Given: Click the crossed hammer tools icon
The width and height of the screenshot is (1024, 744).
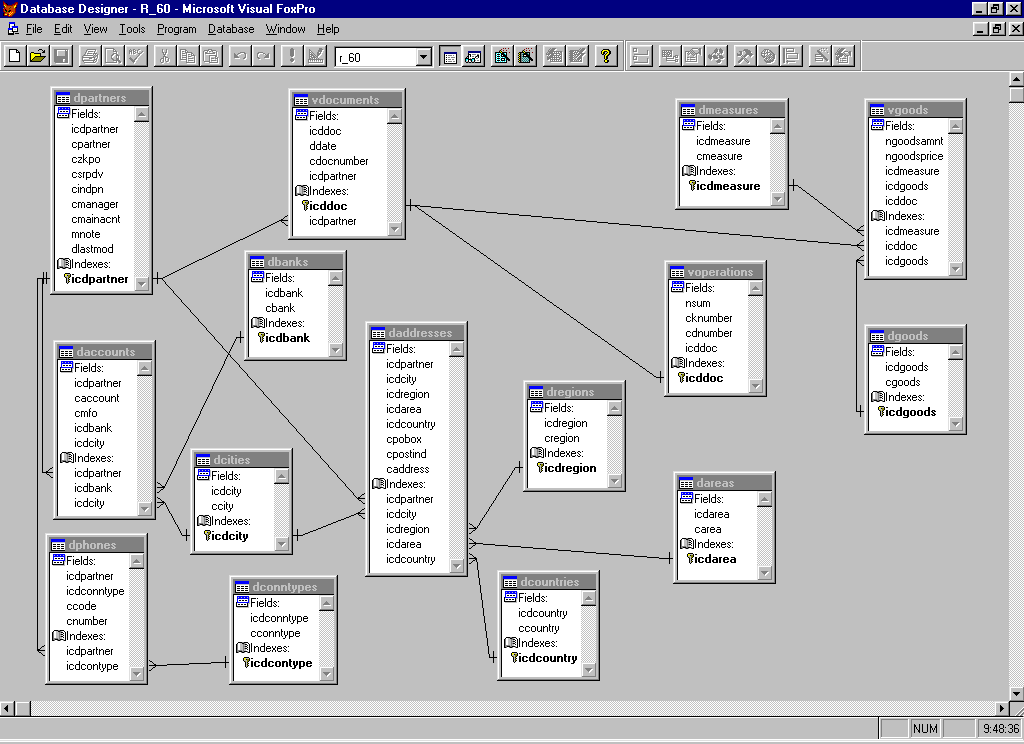Looking at the screenshot, I should point(744,56).
